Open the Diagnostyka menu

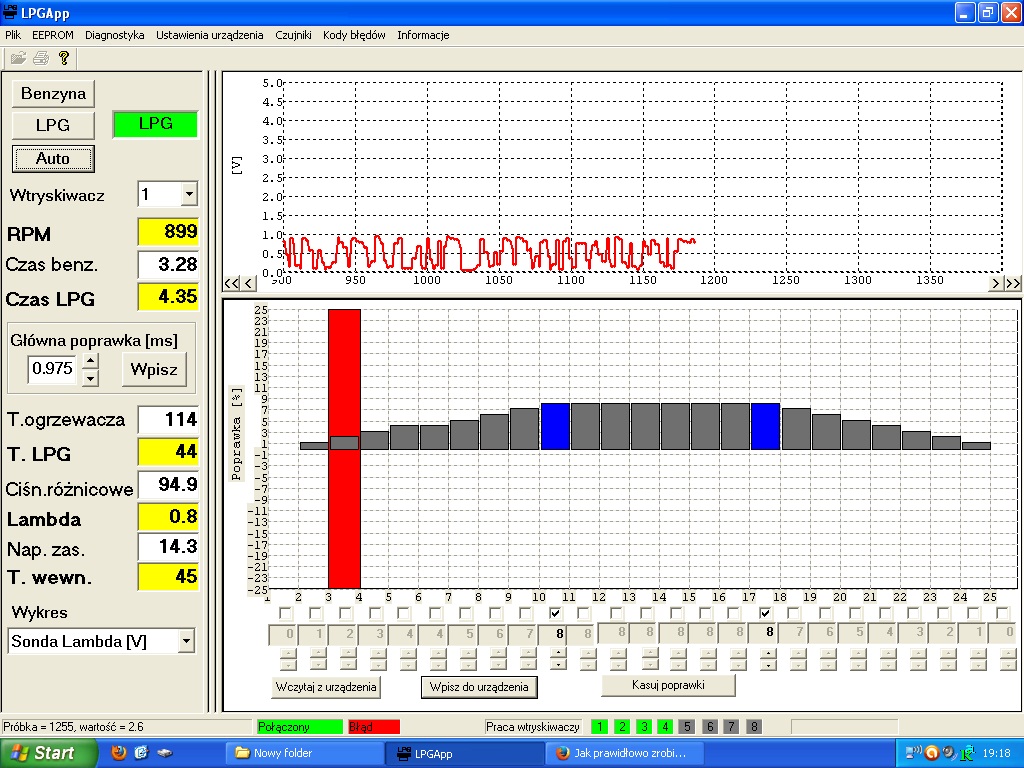[x=114, y=35]
